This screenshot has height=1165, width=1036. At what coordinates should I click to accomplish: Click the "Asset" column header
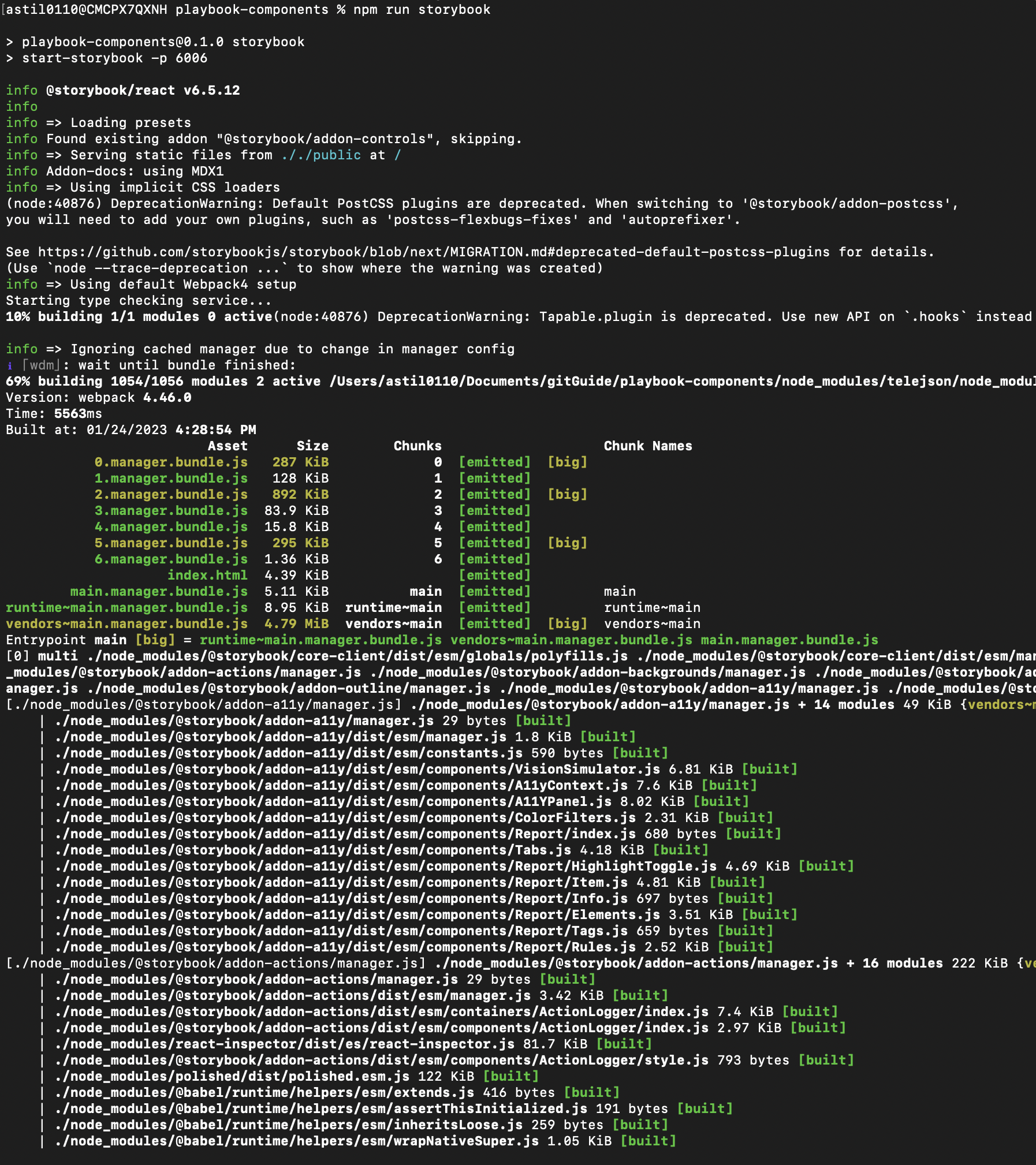(228, 446)
